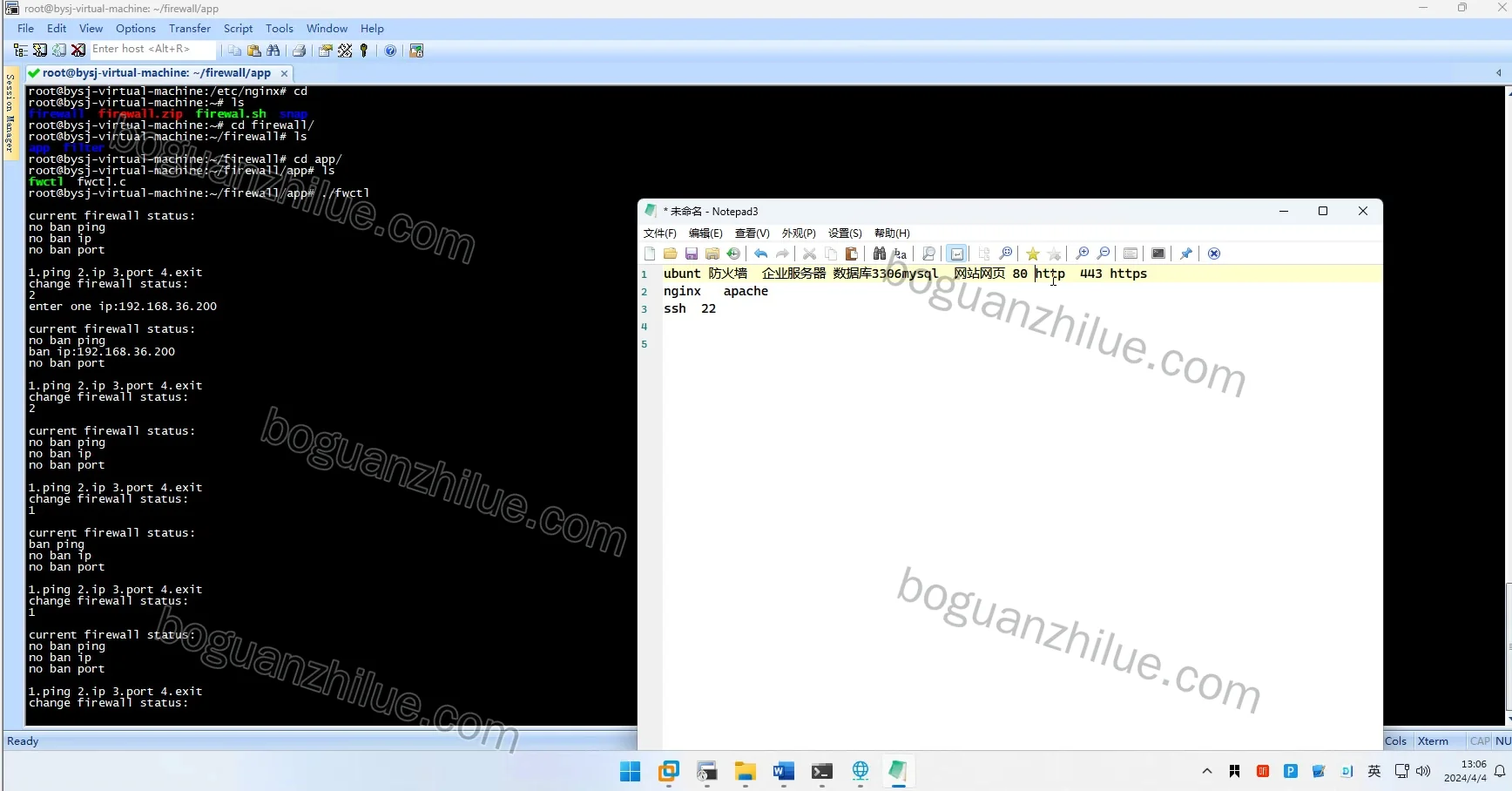Toggle the always-on-top pin icon in Notepad3
Screen dimensions: 1512x791
pyautogui.click(x=1185, y=254)
